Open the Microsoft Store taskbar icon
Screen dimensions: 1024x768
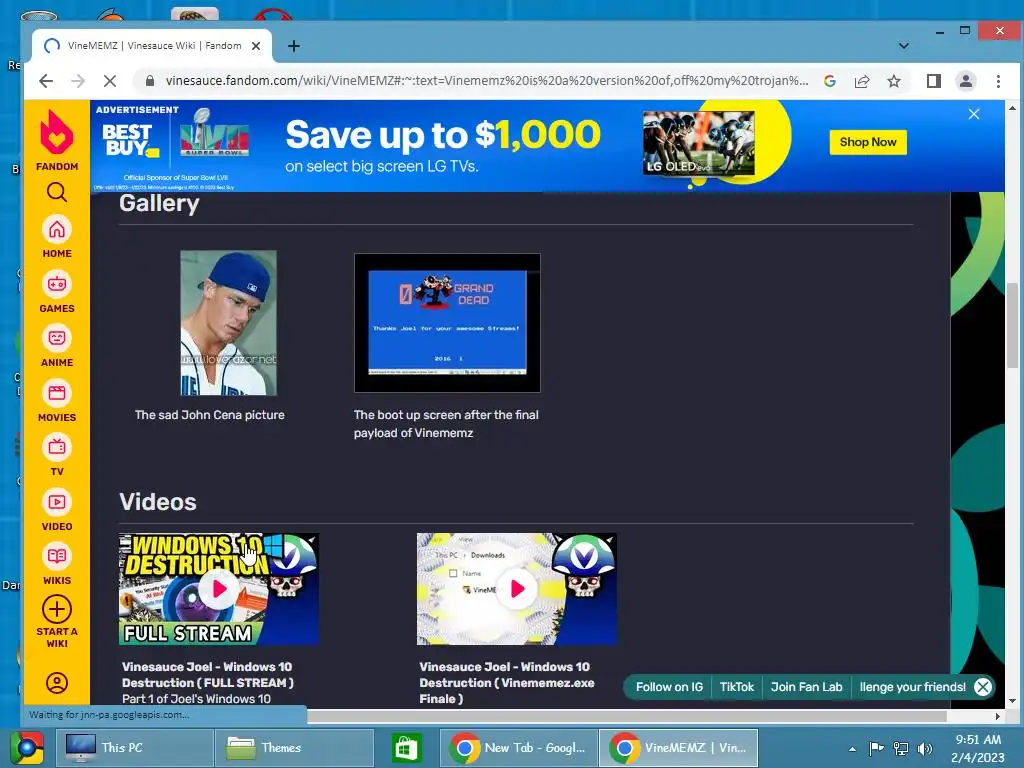(x=406, y=748)
